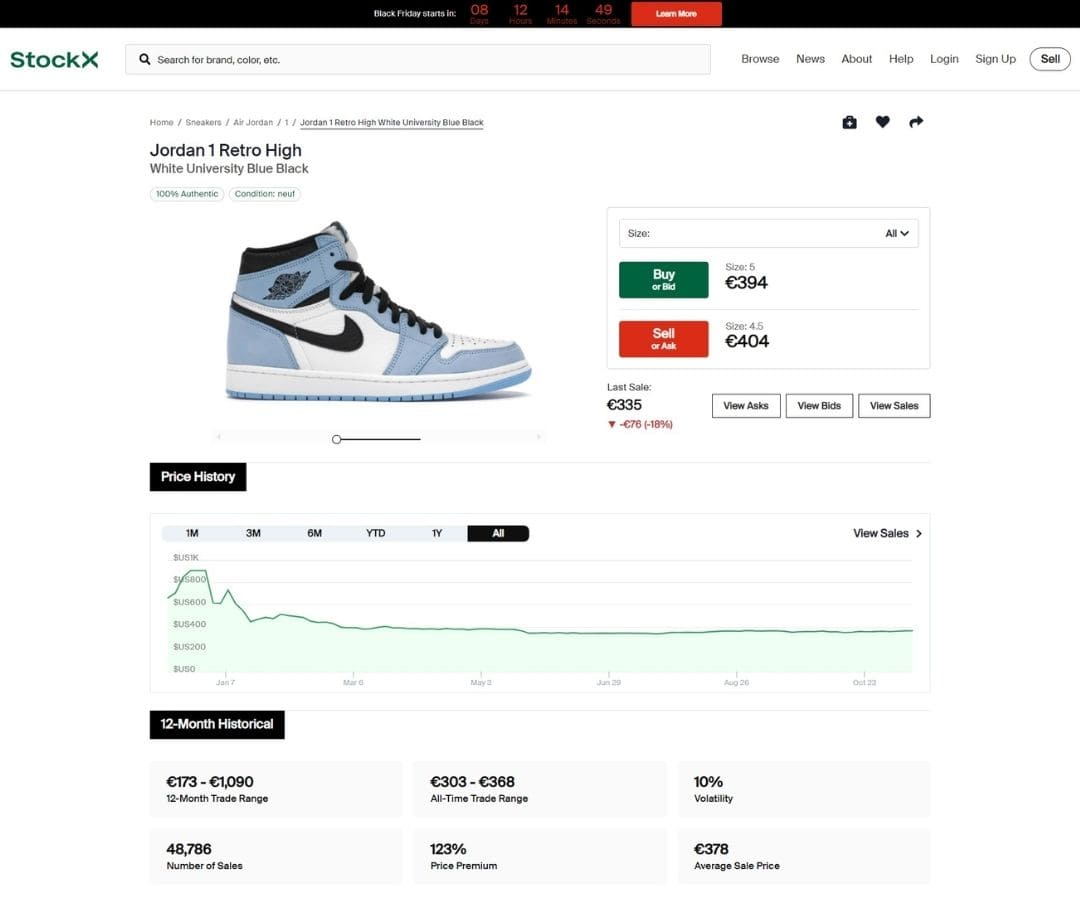Click 48,786 Number of Sales value
The image size is (1080, 900).
tap(189, 849)
